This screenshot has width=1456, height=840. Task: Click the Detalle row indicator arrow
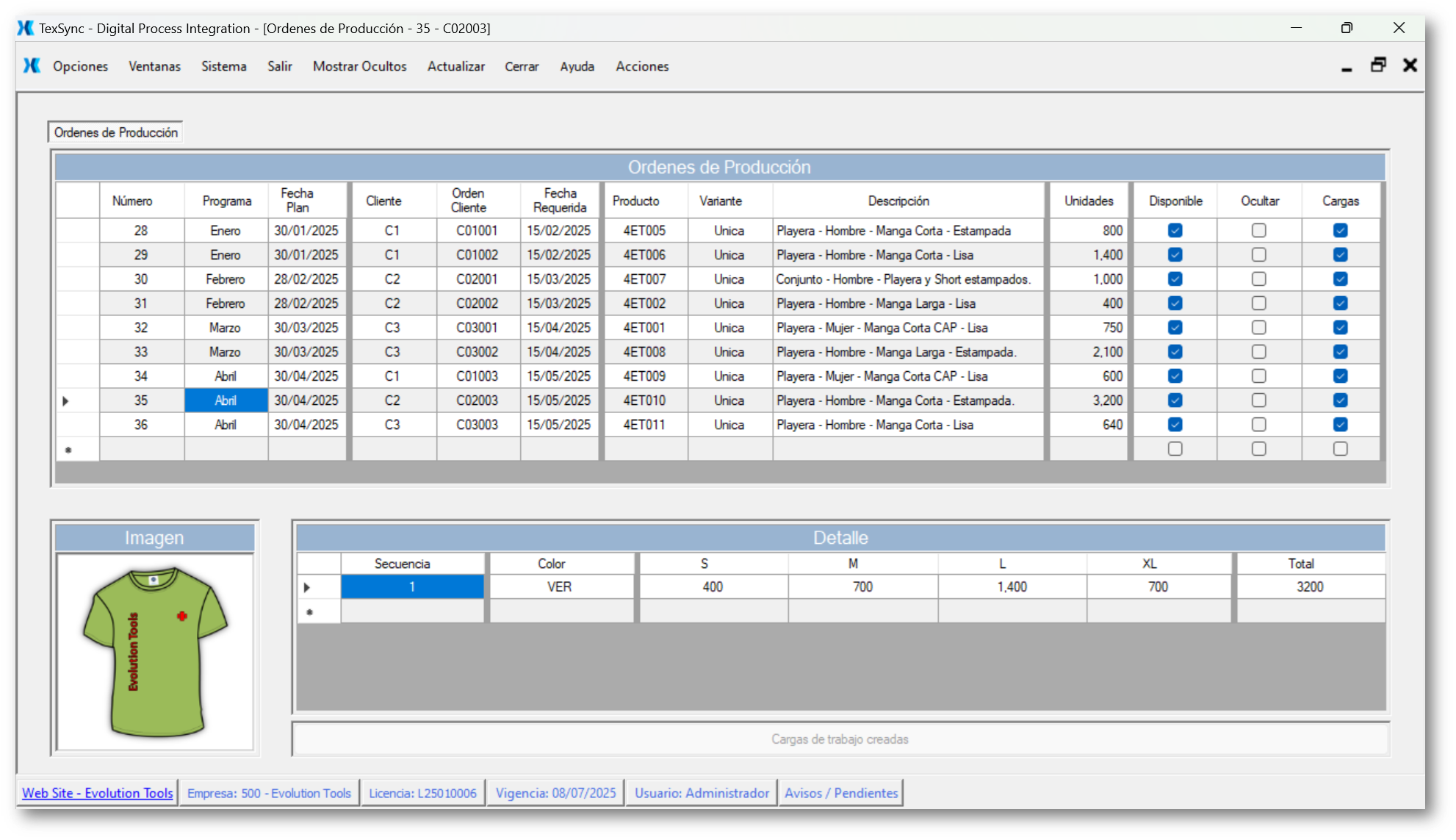point(307,587)
